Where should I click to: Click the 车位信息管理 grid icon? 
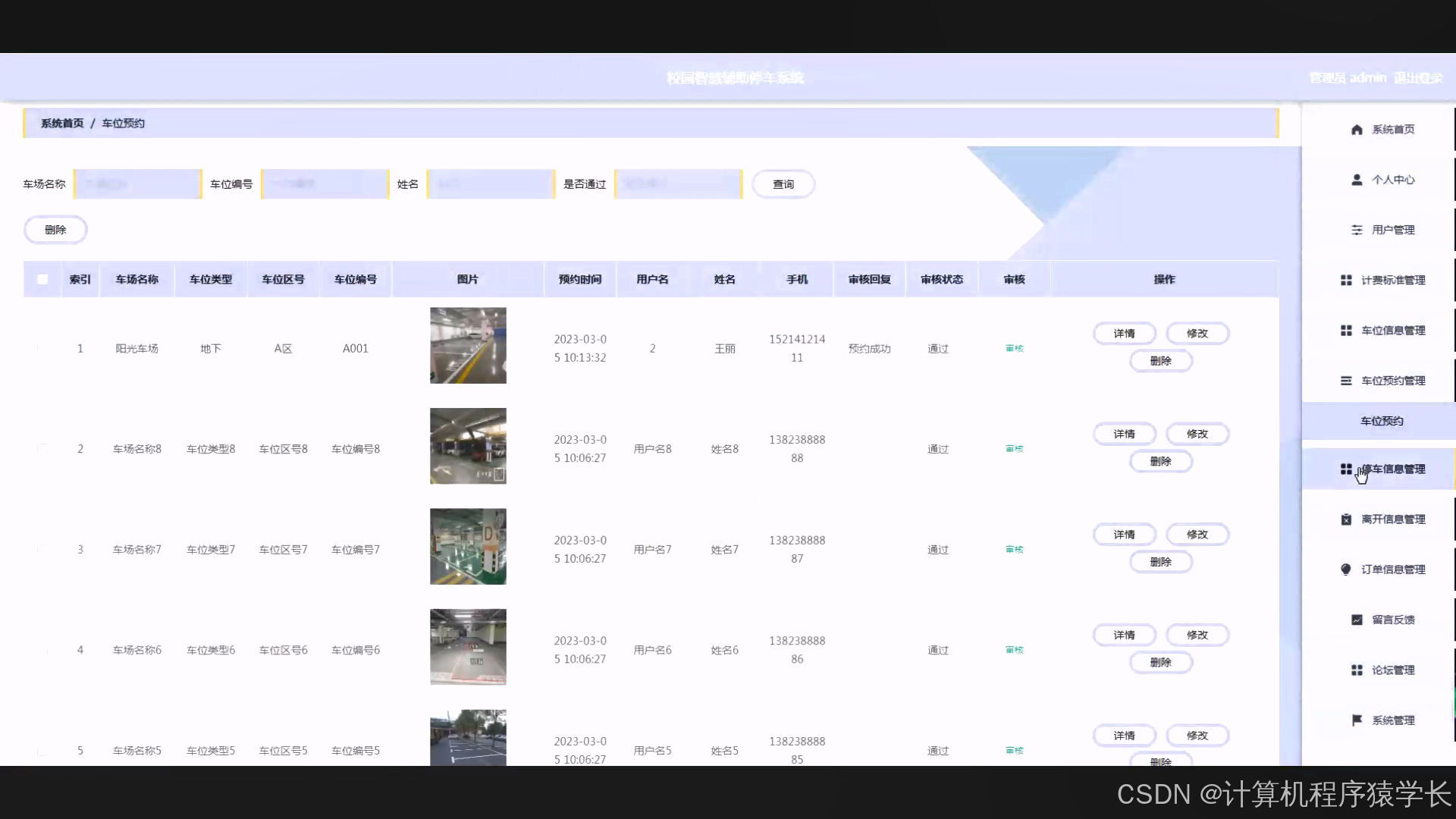click(1346, 331)
